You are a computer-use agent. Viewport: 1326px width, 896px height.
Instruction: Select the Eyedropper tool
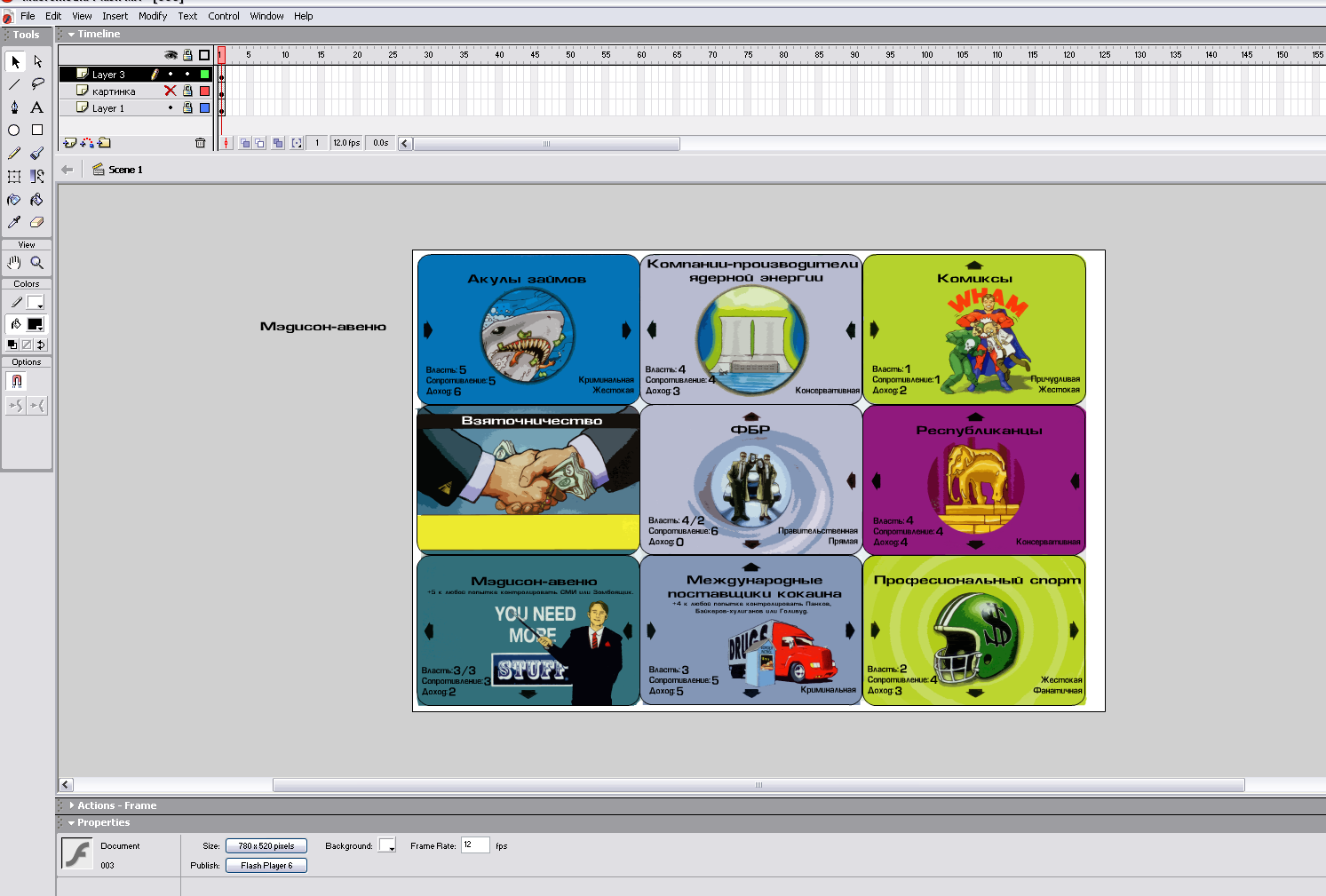pyautogui.click(x=15, y=223)
